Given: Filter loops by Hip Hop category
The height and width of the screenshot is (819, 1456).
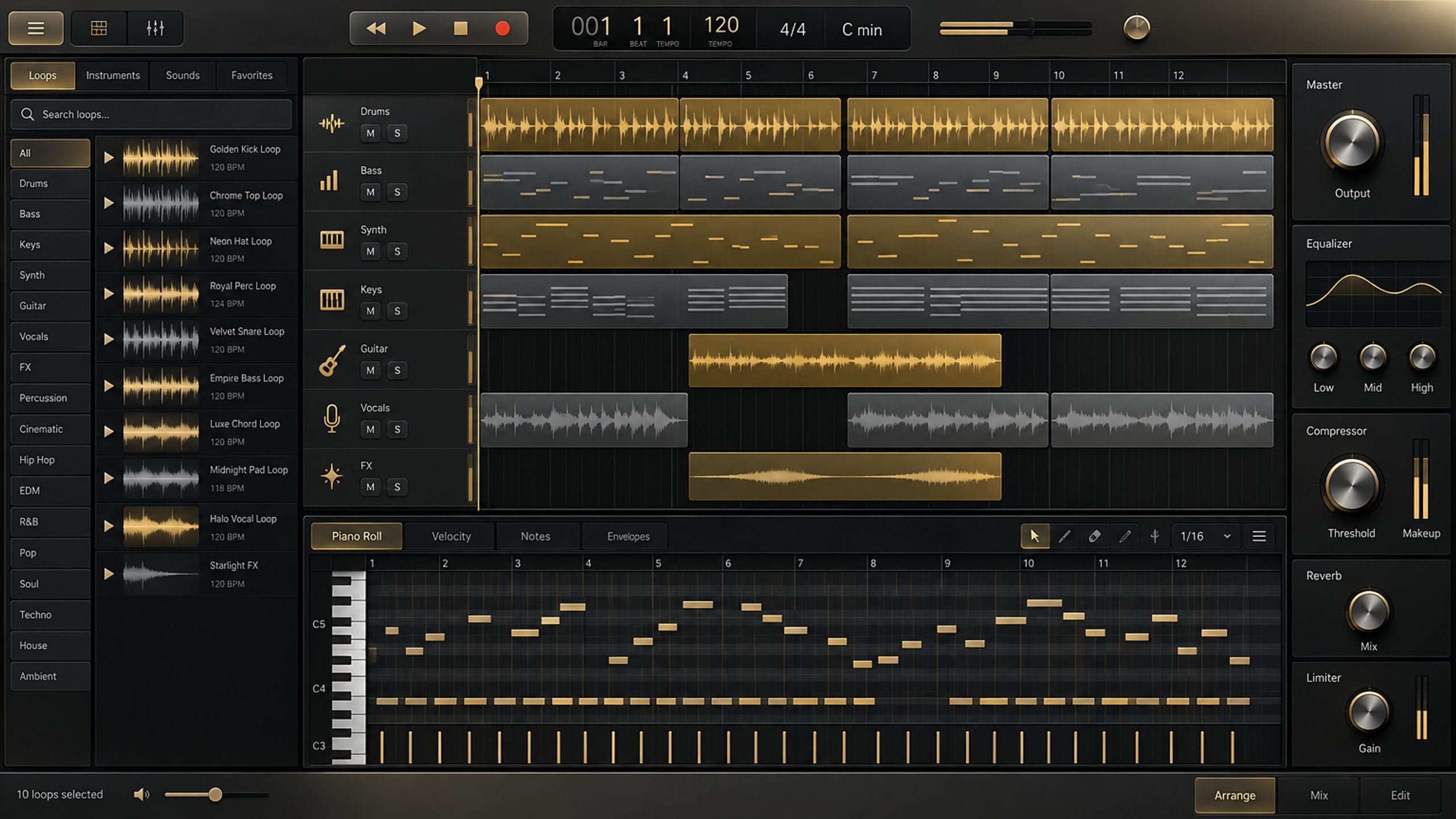Looking at the screenshot, I should click(50, 460).
